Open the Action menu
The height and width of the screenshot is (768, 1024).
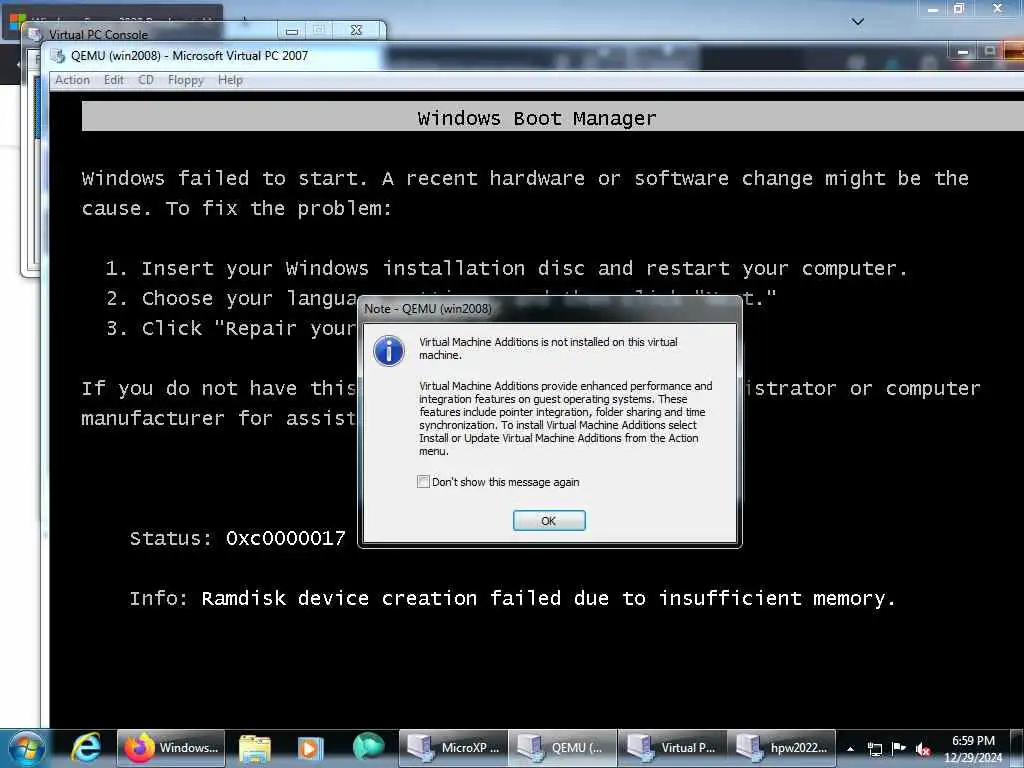coord(72,80)
